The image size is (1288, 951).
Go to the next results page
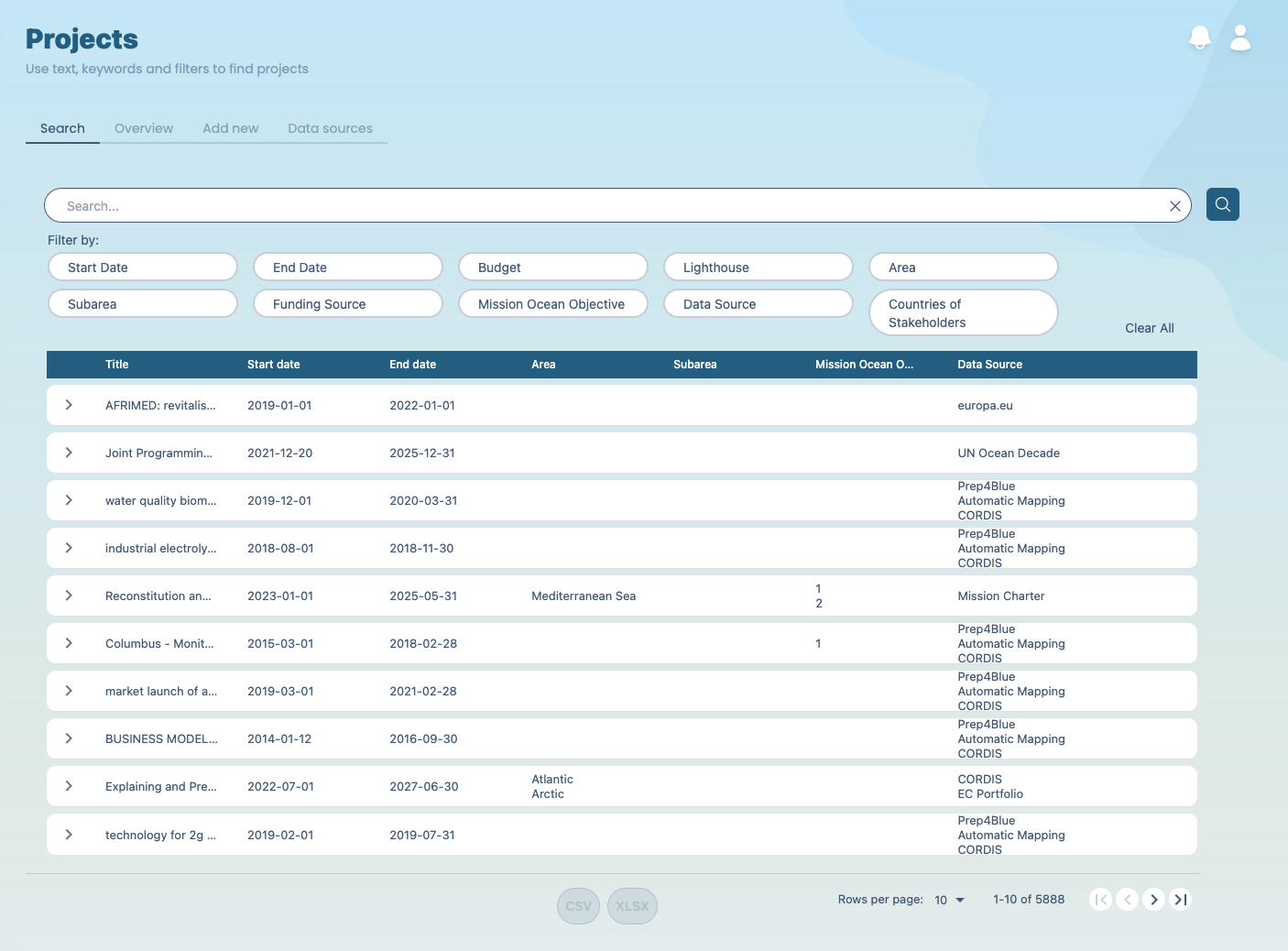click(1154, 900)
